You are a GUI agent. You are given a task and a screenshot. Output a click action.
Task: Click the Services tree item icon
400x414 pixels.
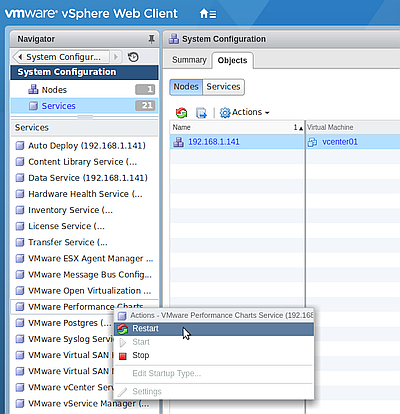click(33, 106)
